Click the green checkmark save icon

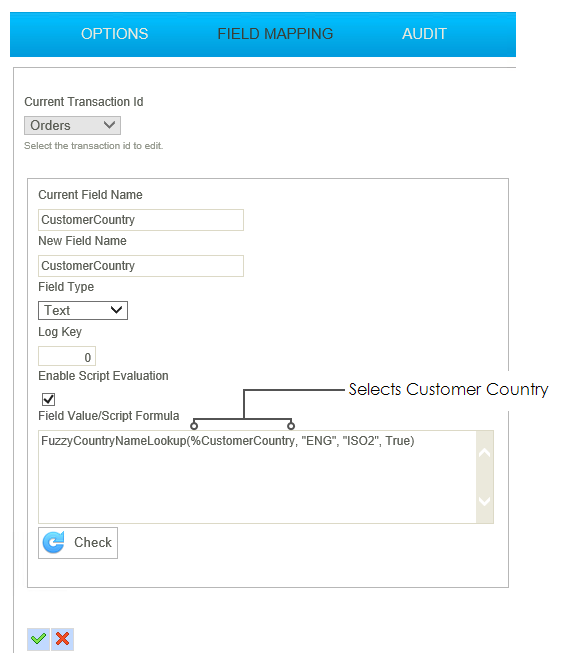(38, 639)
